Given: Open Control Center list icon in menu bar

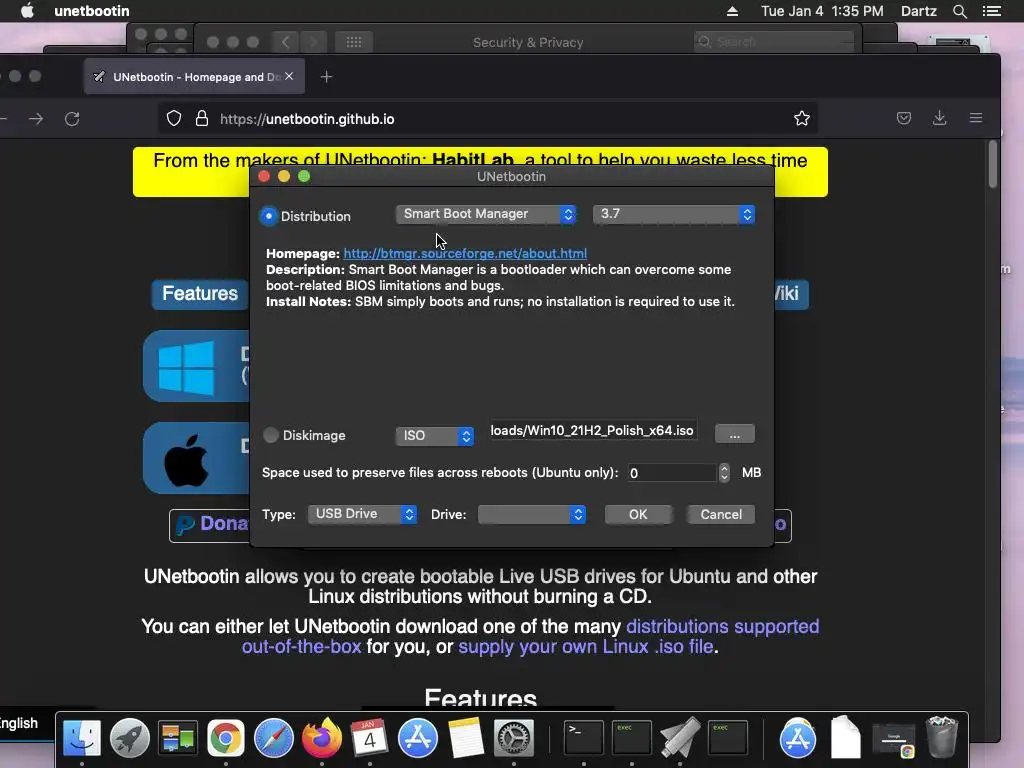Looking at the screenshot, I should tap(992, 11).
